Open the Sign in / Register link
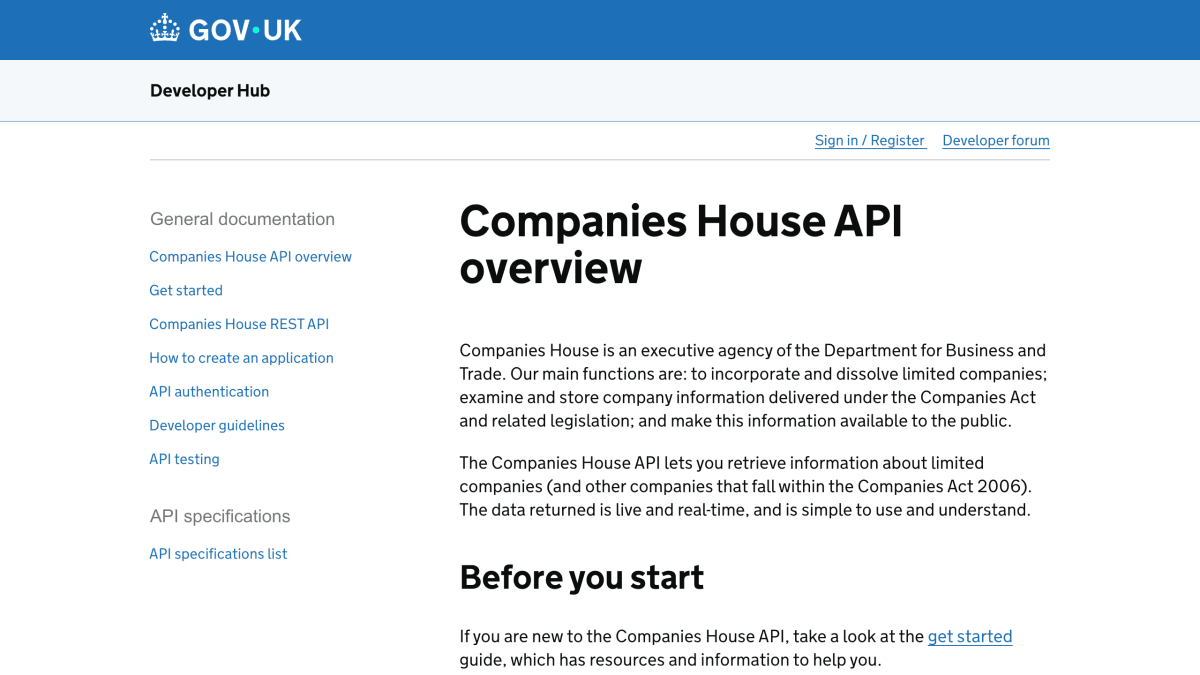This screenshot has height=675, width=1200. [x=870, y=140]
